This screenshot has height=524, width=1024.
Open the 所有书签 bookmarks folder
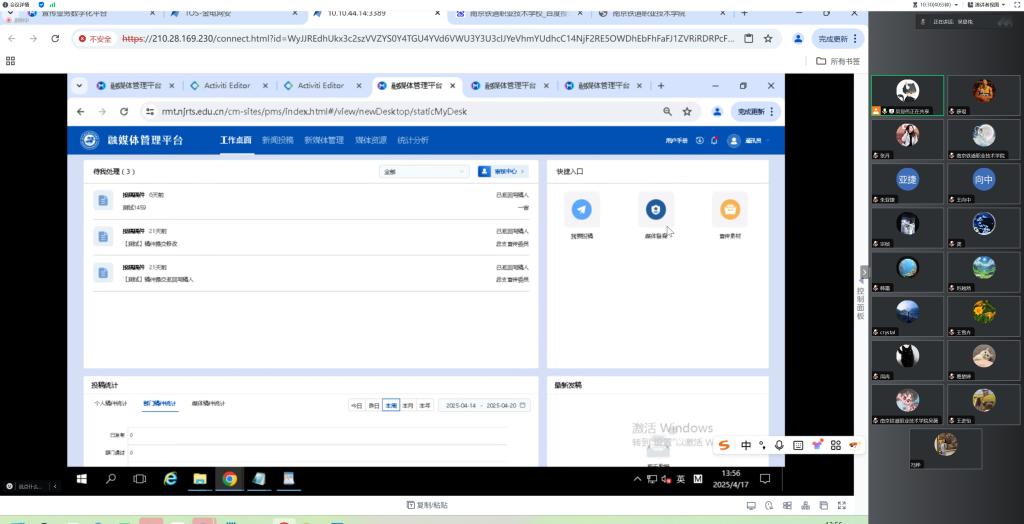coord(839,61)
